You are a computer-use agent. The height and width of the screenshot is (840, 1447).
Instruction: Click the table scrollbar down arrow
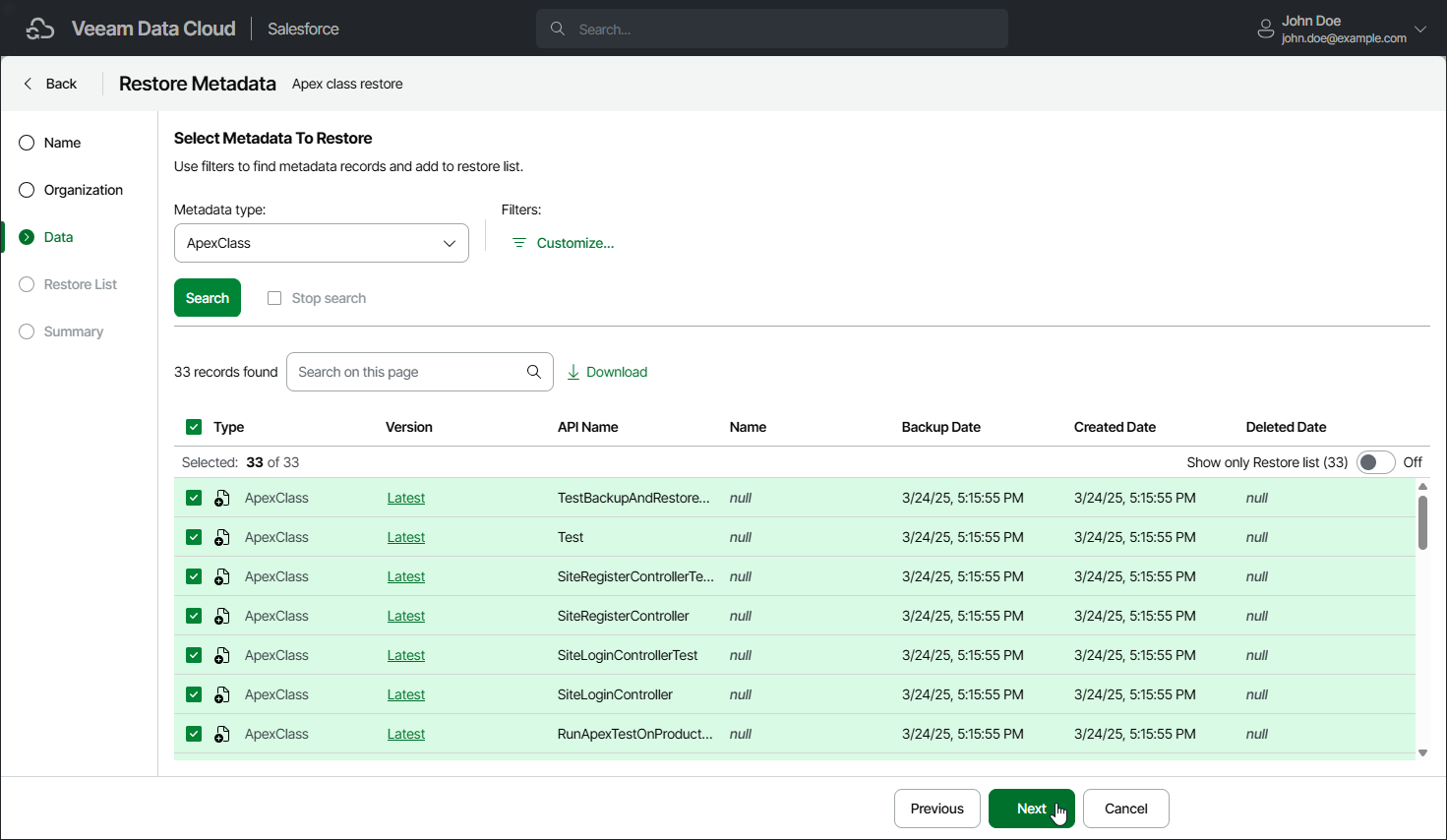tap(1422, 752)
